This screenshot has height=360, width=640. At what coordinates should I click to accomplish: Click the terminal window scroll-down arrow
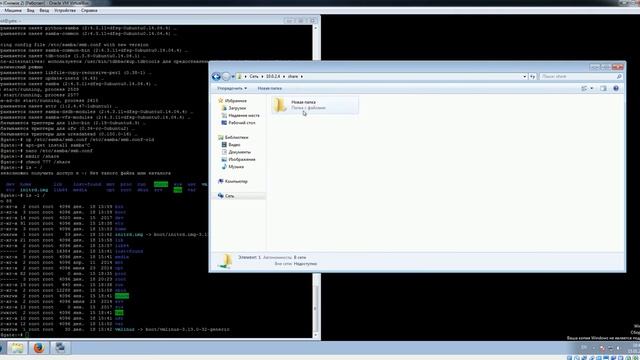tap(315, 335)
